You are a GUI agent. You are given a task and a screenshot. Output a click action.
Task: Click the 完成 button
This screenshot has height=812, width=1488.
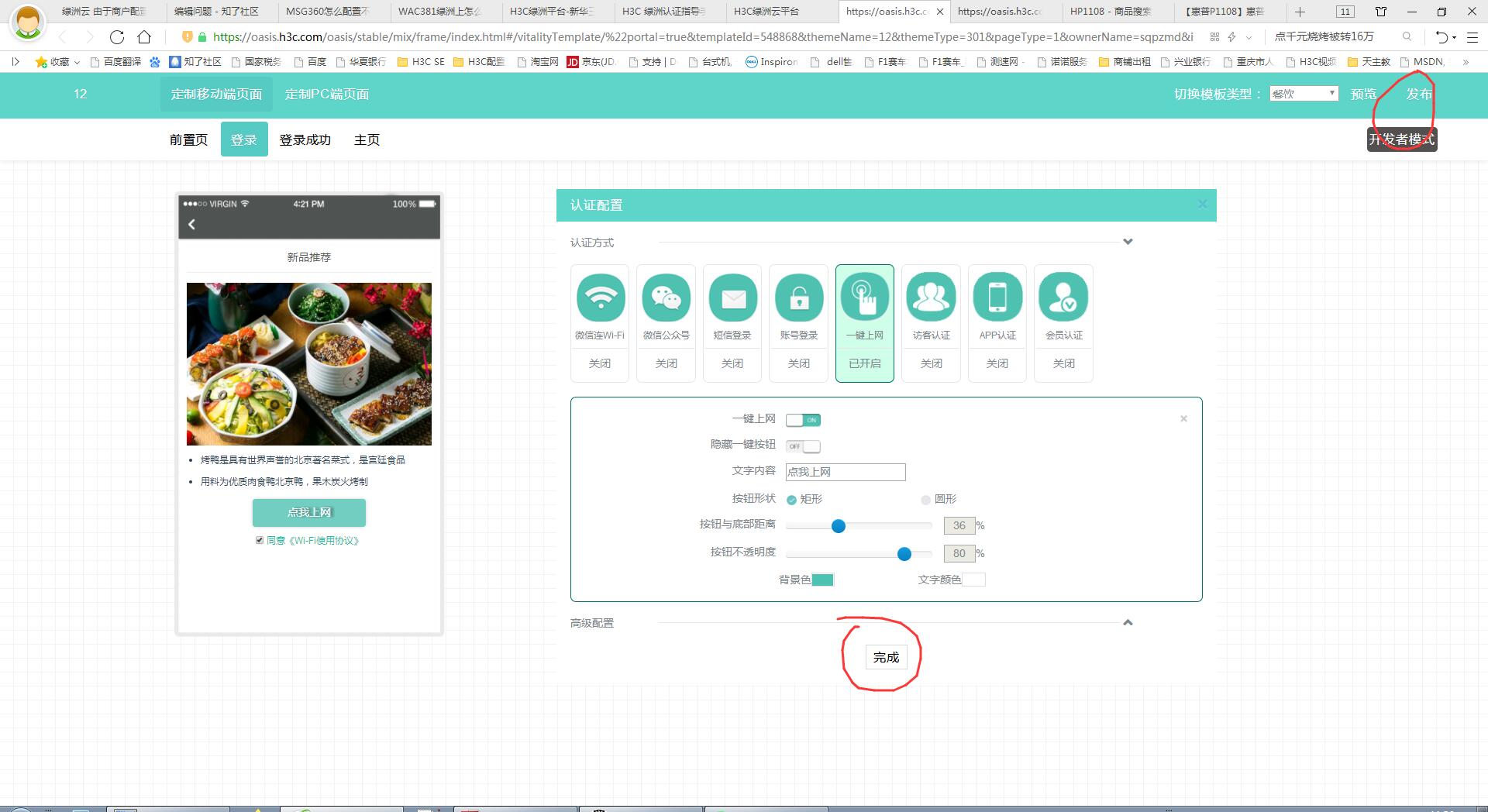pyautogui.click(x=886, y=657)
